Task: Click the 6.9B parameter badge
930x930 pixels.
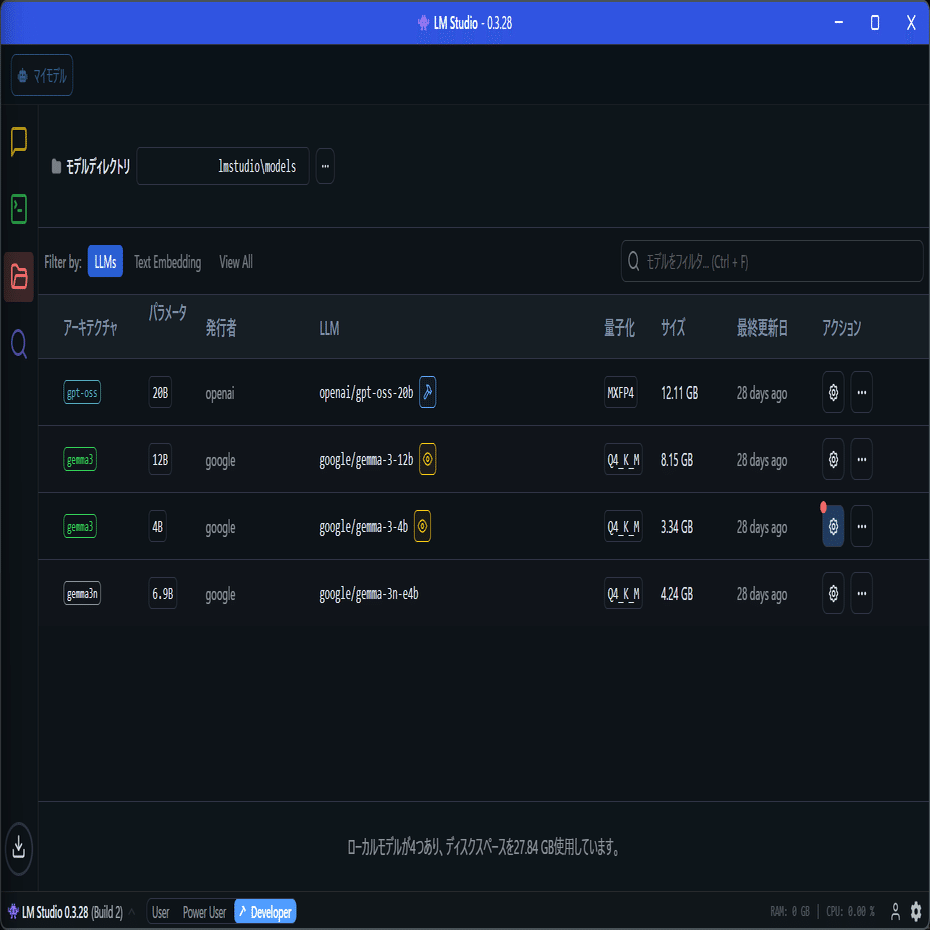Action: click(163, 594)
